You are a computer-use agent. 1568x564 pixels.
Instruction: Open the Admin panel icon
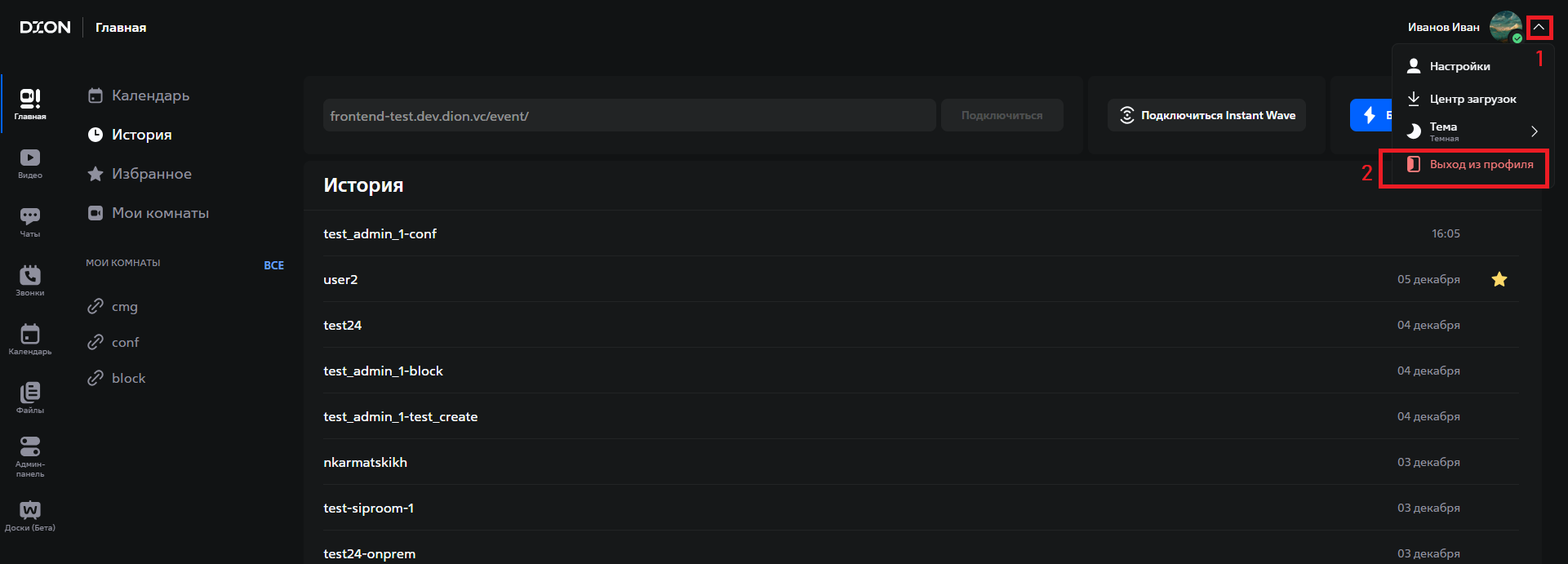coord(30,456)
